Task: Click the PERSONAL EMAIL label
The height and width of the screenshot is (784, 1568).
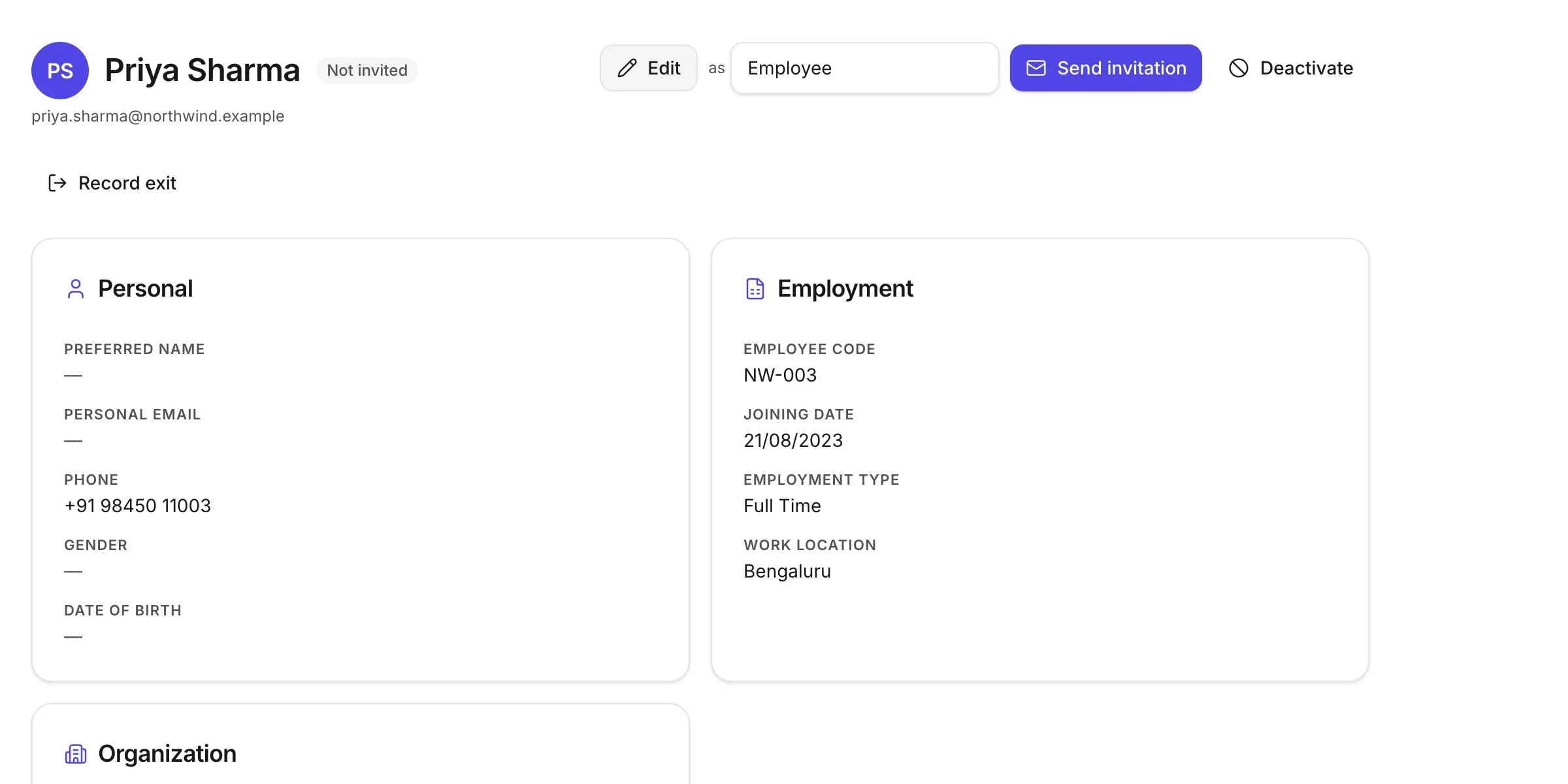Action: point(132,414)
